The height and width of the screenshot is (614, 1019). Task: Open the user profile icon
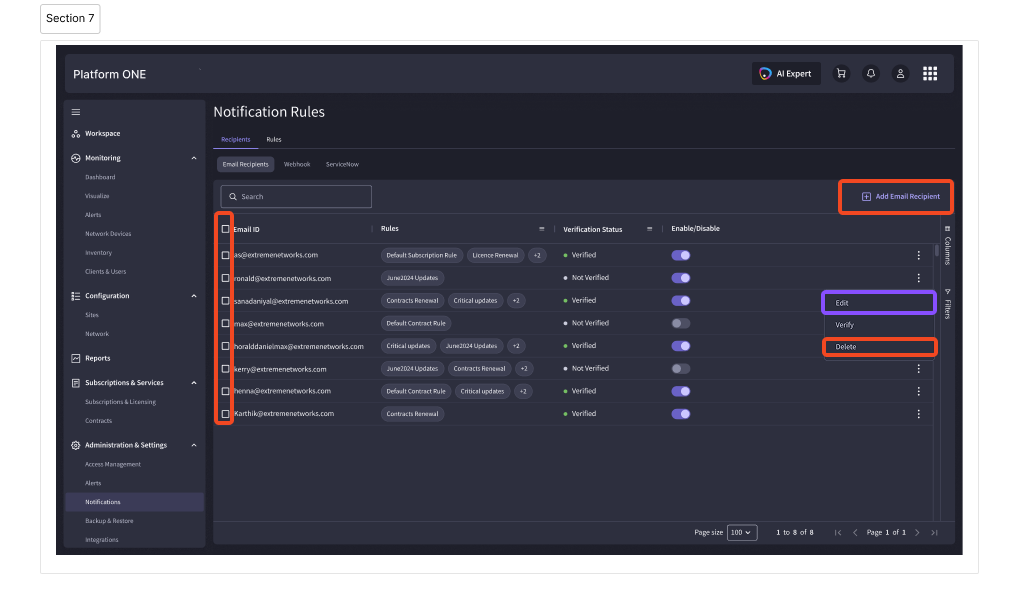coord(900,73)
